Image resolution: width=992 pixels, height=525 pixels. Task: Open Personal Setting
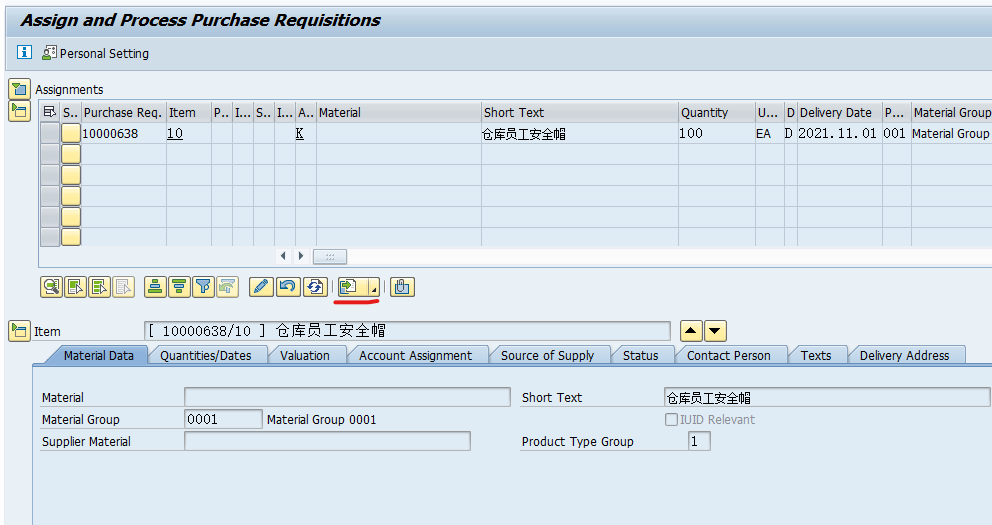coord(96,53)
